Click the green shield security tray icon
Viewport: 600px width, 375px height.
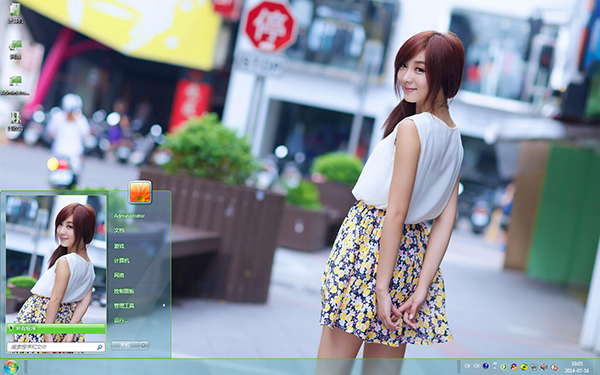504,367
